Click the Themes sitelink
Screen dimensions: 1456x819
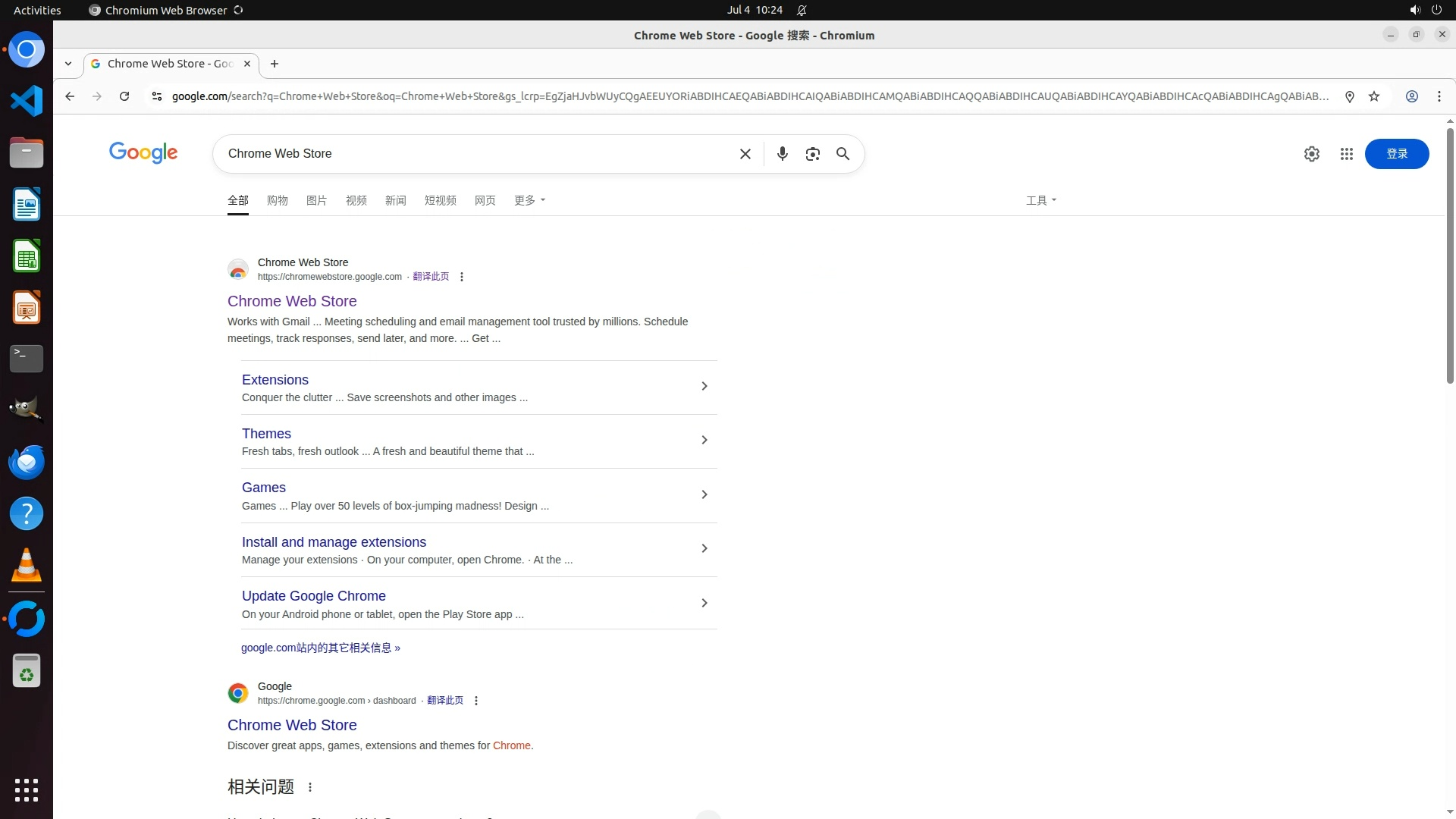tap(266, 434)
